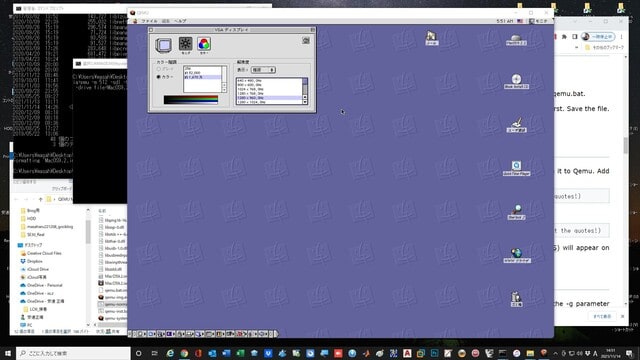
Task: Click the Mac menu bar clock
Action: tap(504, 21)
